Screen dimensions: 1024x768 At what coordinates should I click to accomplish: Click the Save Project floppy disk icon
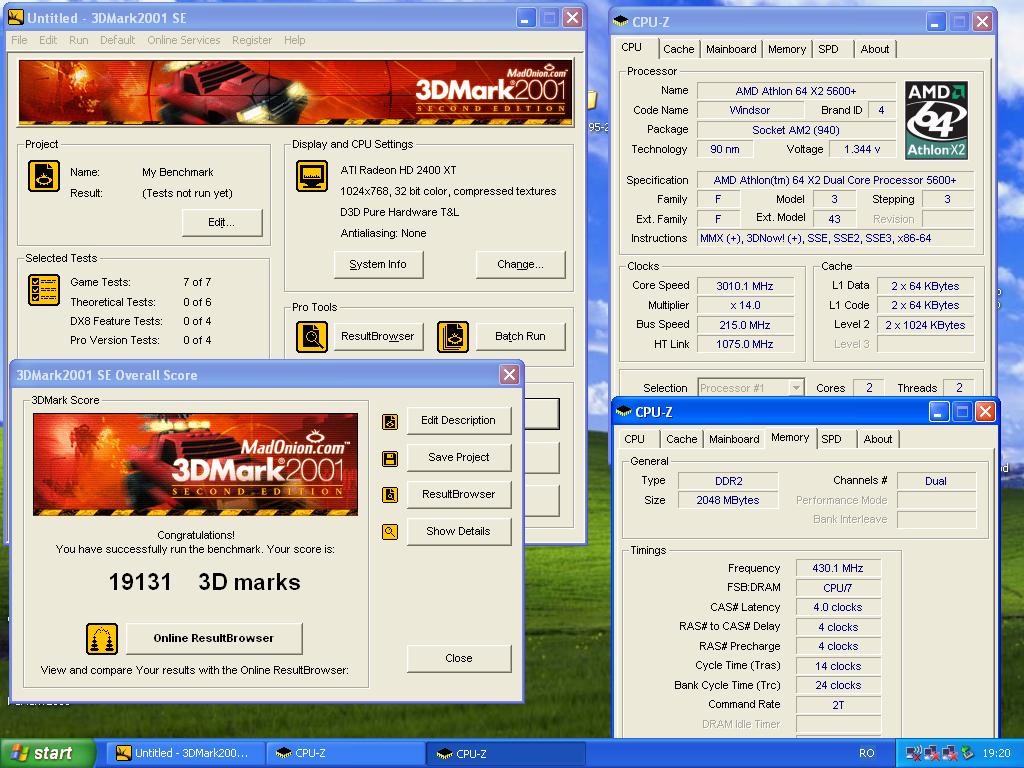point(390,458)
